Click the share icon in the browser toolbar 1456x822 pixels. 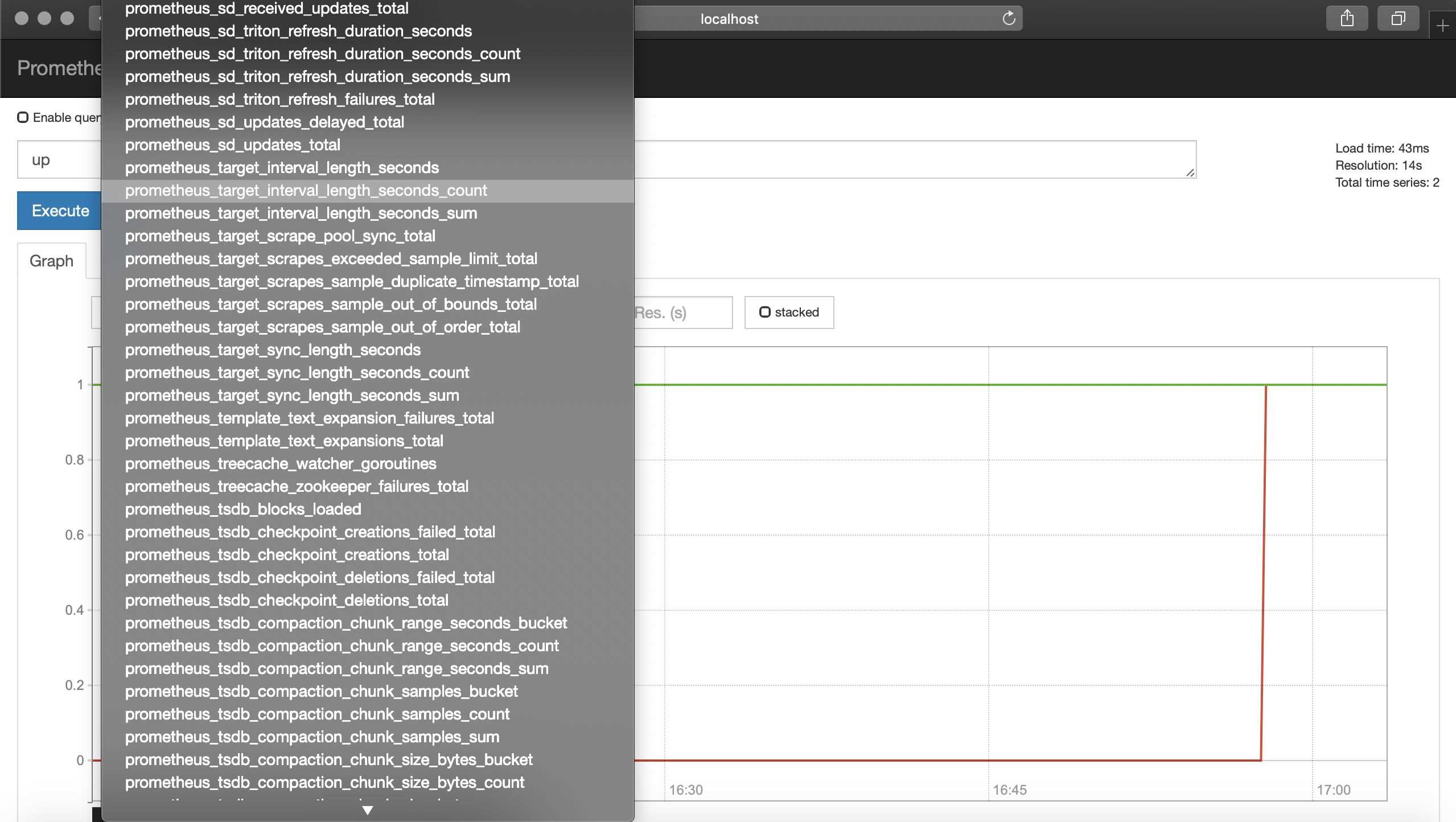pyautogui.click(x=1347, y=18)
